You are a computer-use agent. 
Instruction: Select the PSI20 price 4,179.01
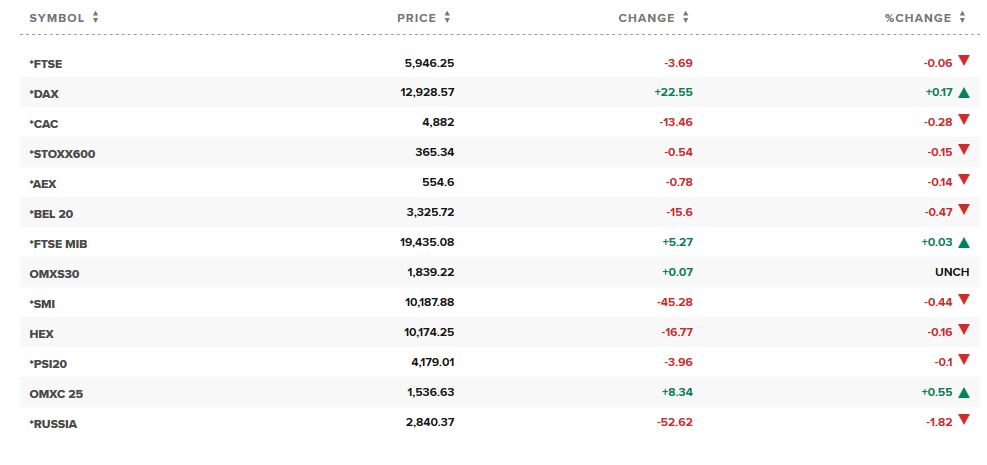coord(432,362)
